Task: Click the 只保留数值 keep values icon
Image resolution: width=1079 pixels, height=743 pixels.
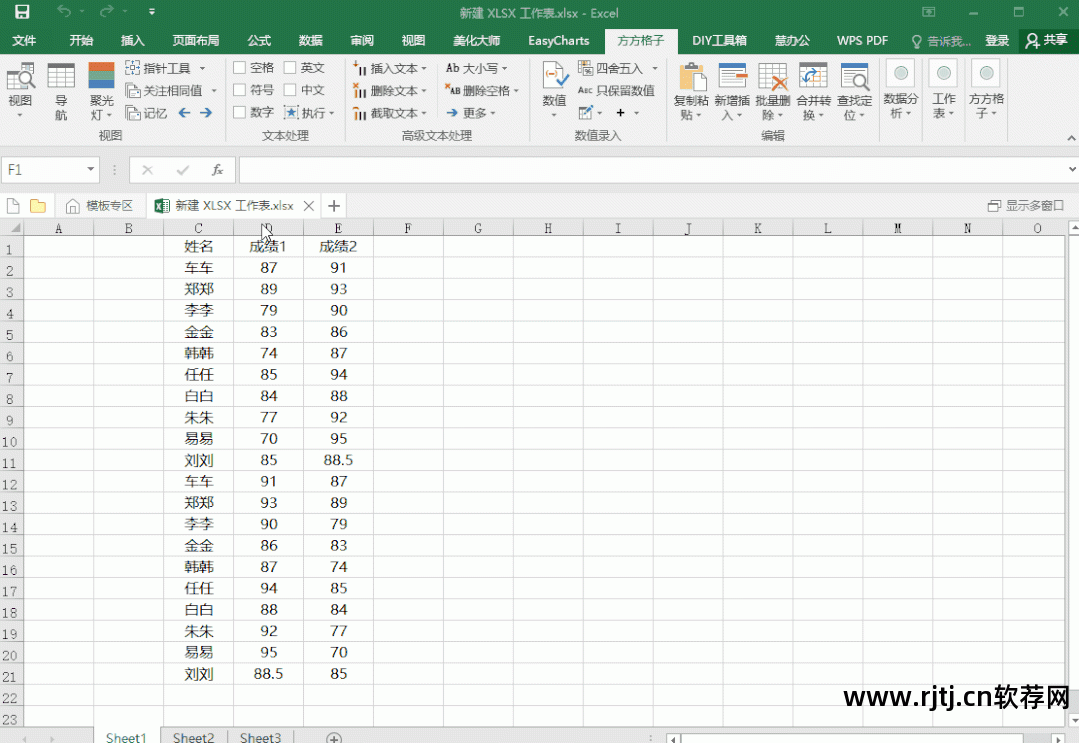Action: 585,90
